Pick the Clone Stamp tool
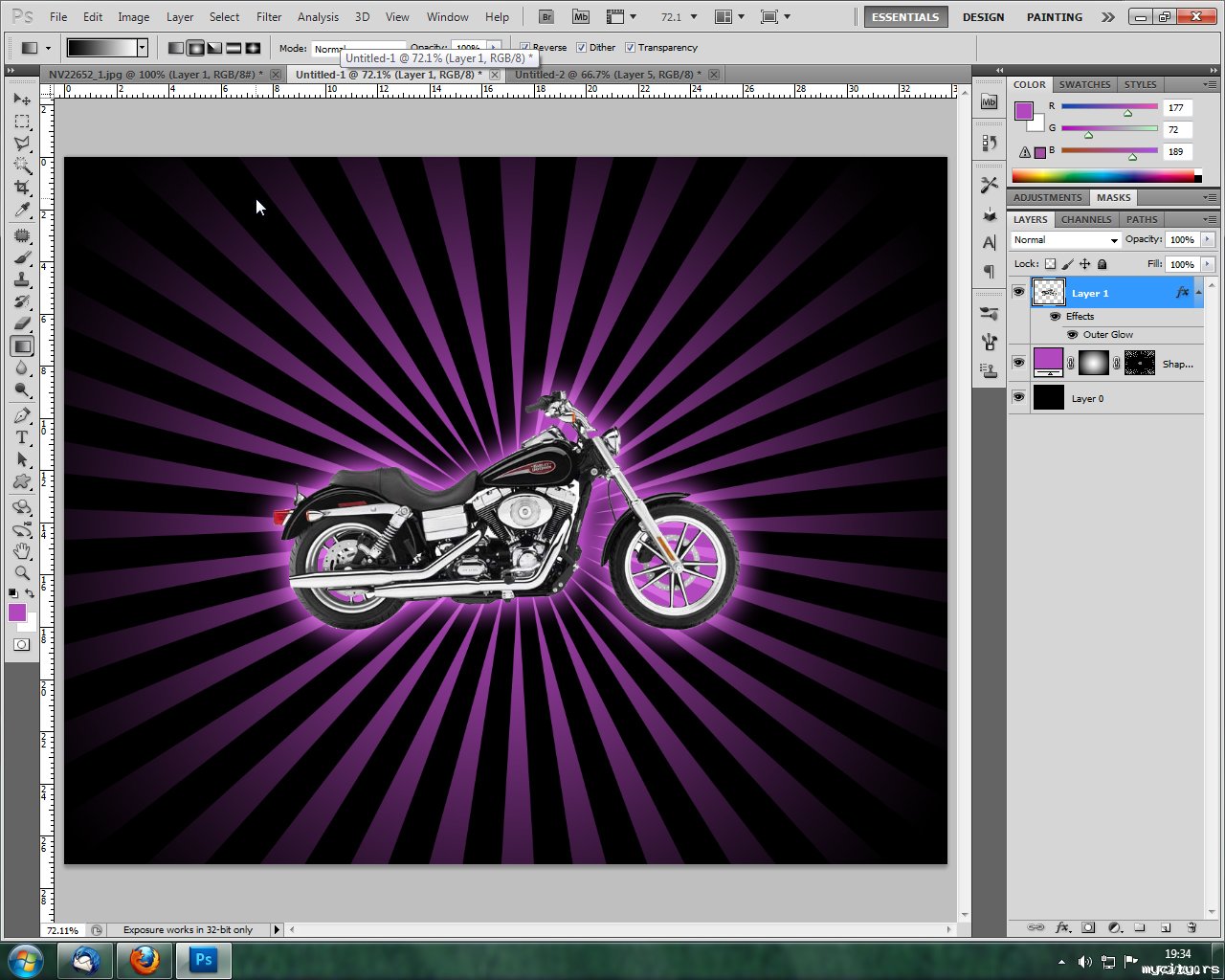 [21, 279]
